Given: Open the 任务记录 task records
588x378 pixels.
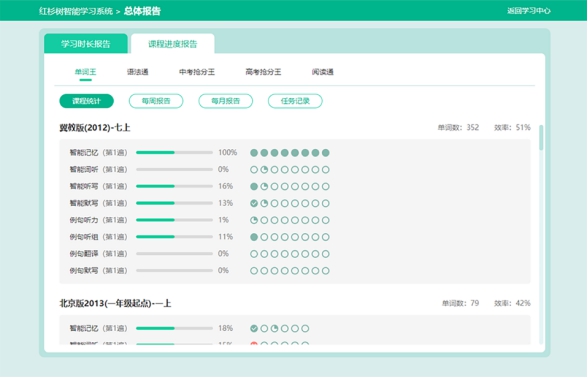Looking at the screenshot, I should click(x=295, y=101).
